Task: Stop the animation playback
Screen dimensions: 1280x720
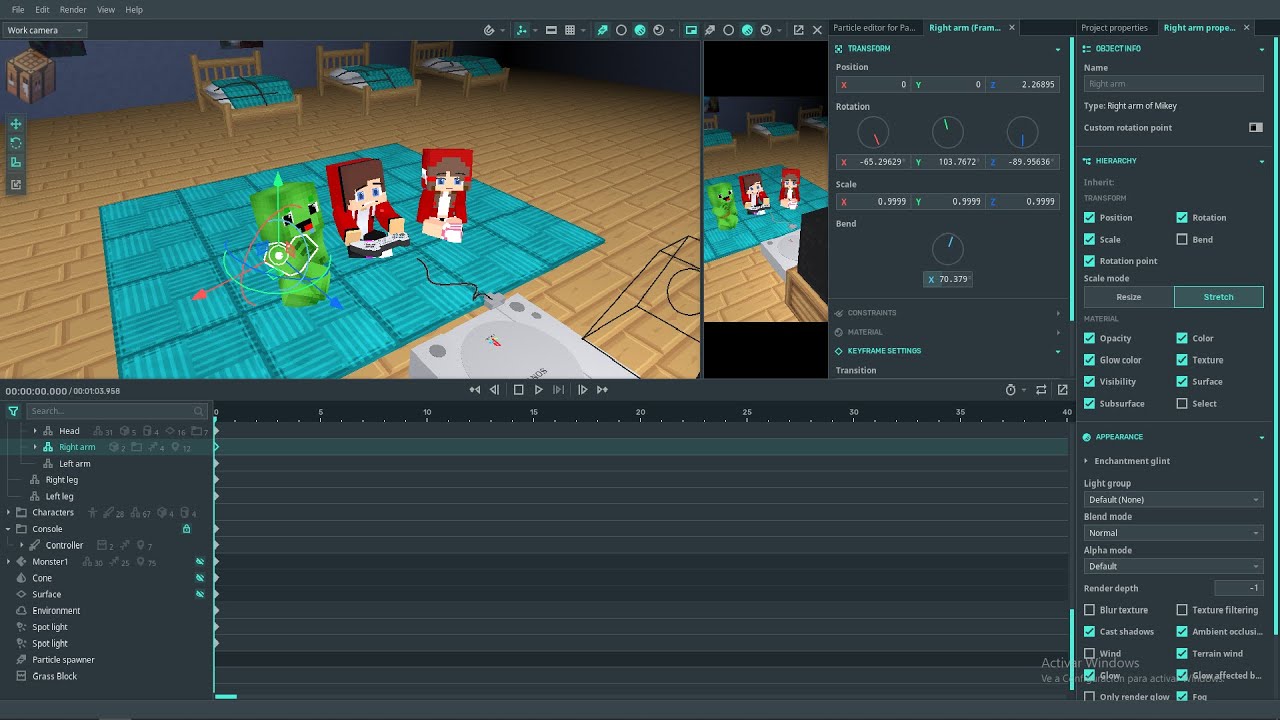Action: point(518,390)
